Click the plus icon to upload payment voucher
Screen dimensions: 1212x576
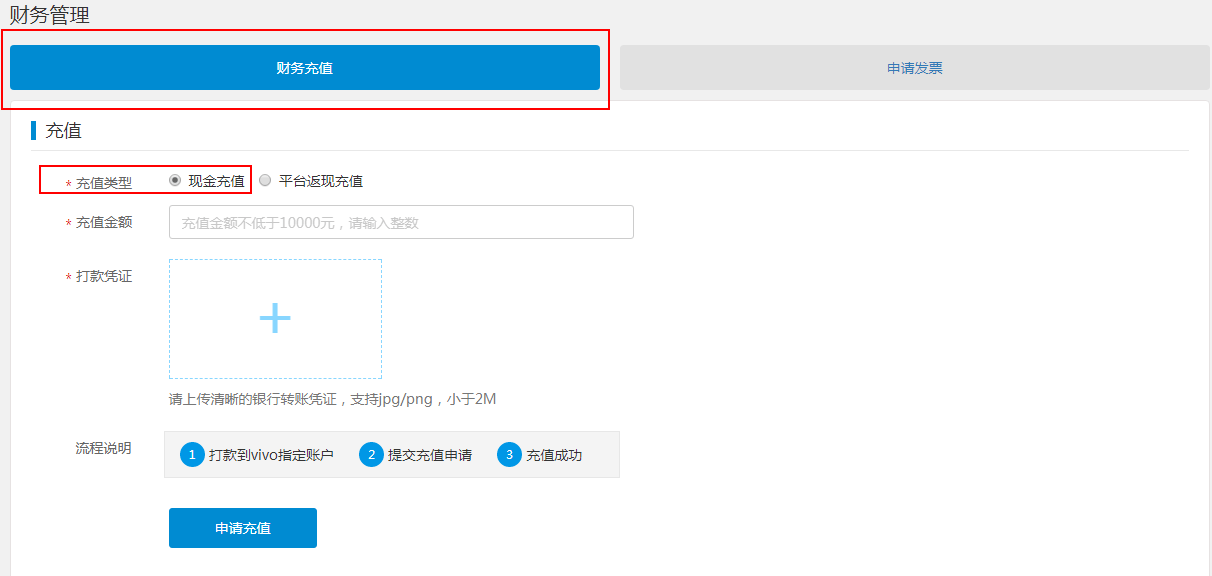pos(274,318)
